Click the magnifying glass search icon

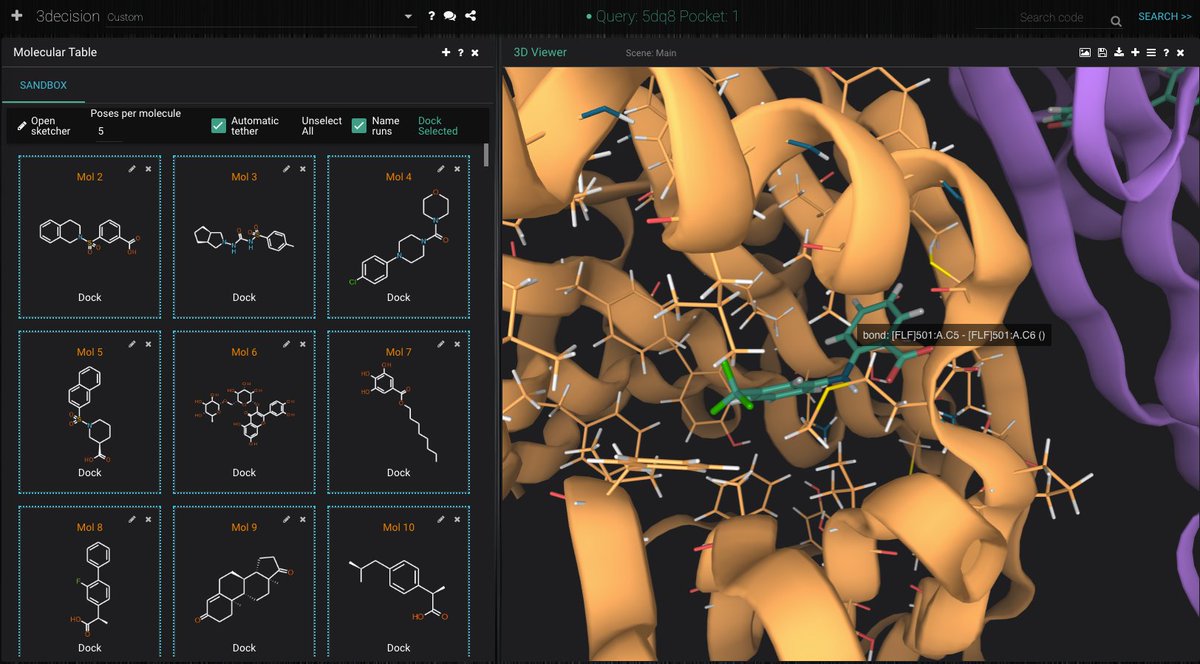1116,19
